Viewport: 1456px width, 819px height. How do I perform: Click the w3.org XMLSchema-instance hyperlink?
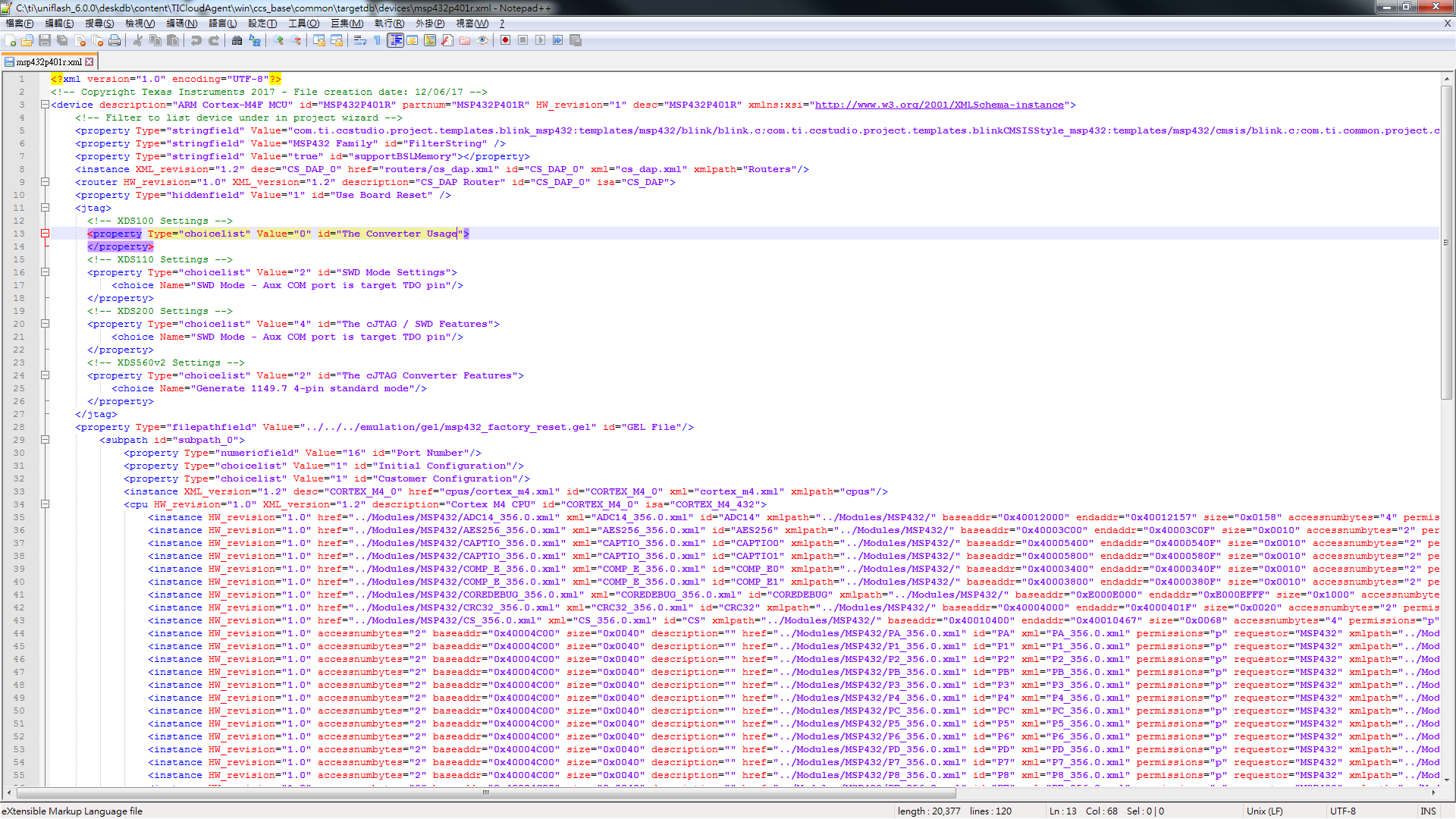point(939,105)
